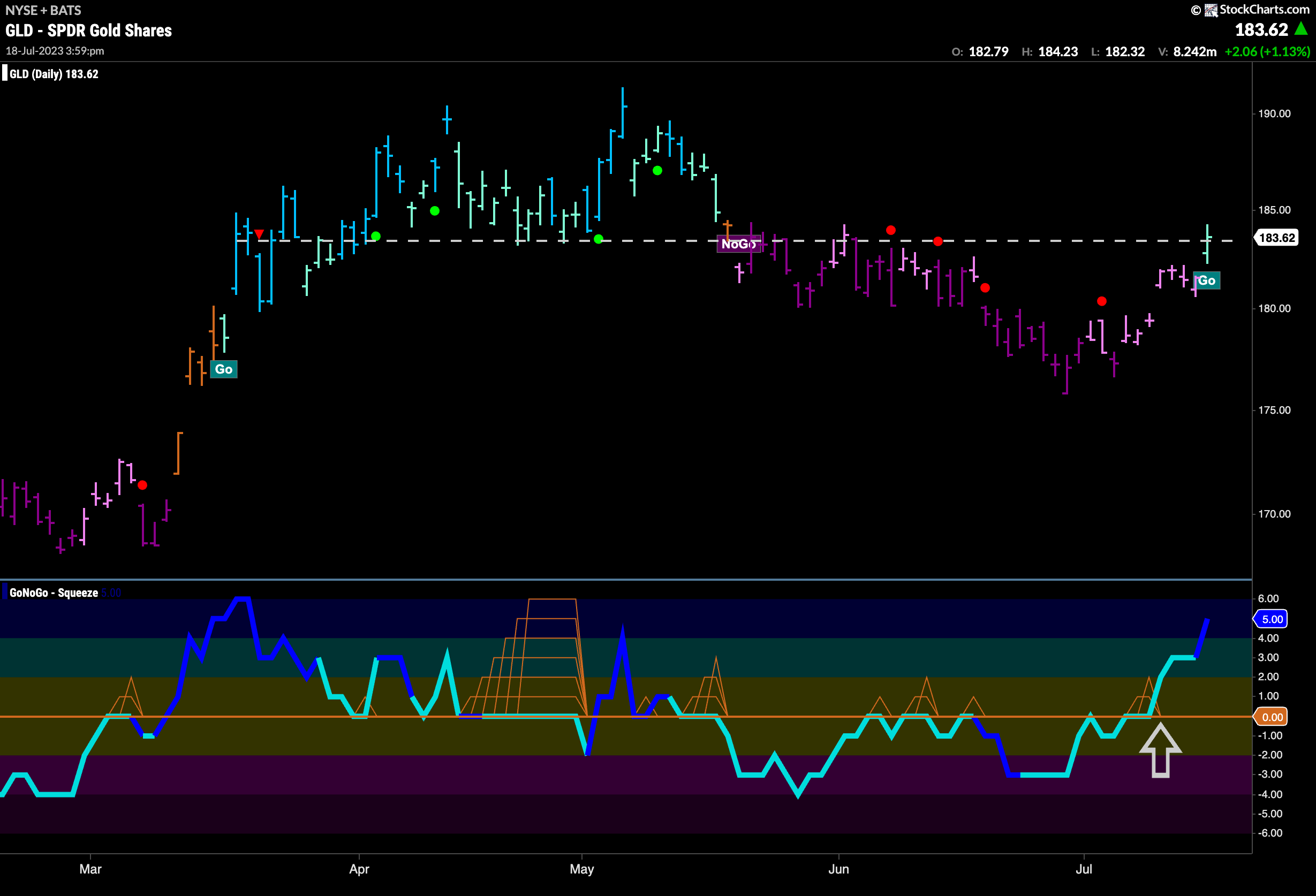
Task: Click the 185.00 price axis label
Action: [x=1274, y=210]
